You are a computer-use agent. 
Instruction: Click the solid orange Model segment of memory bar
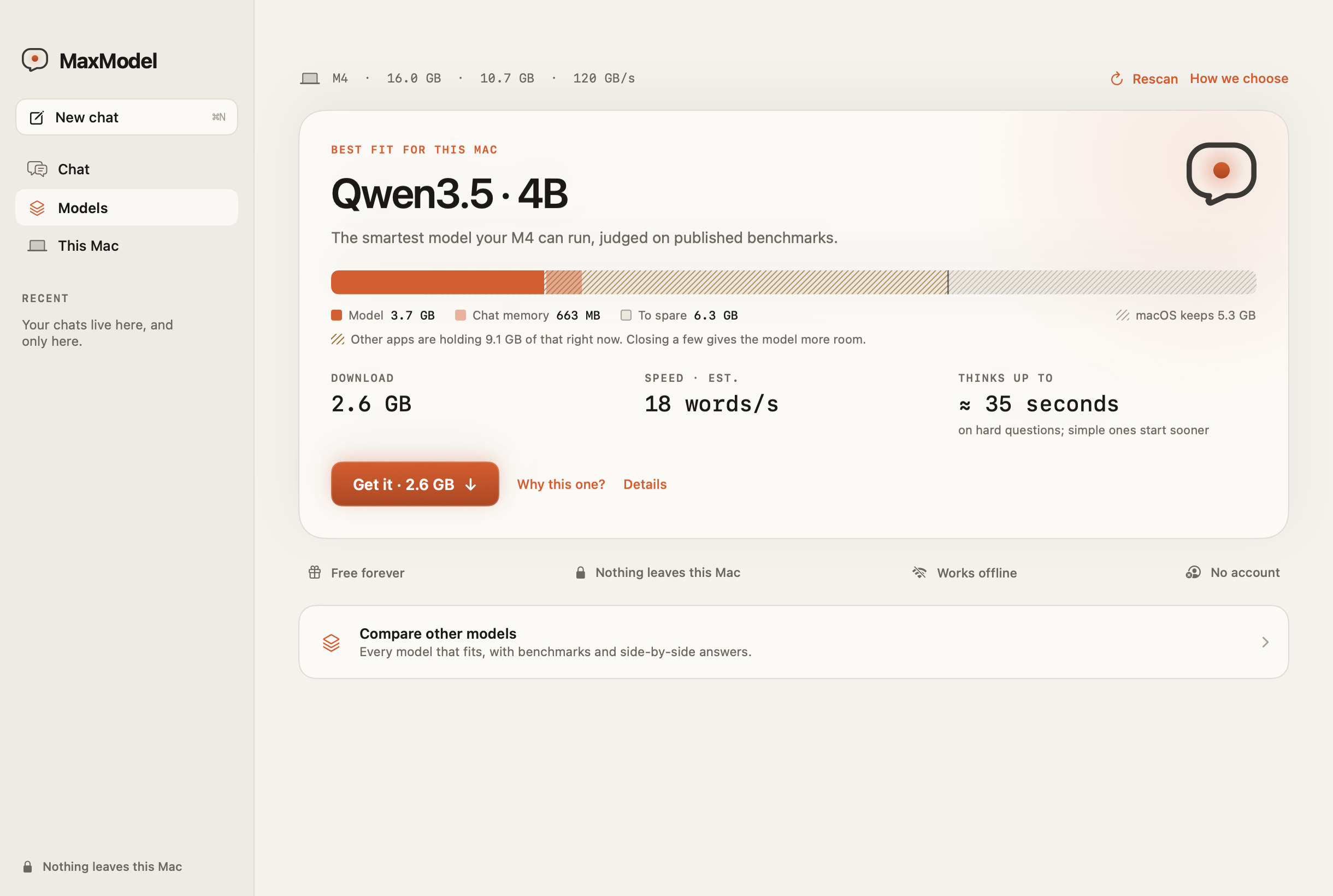click(437, 282)
